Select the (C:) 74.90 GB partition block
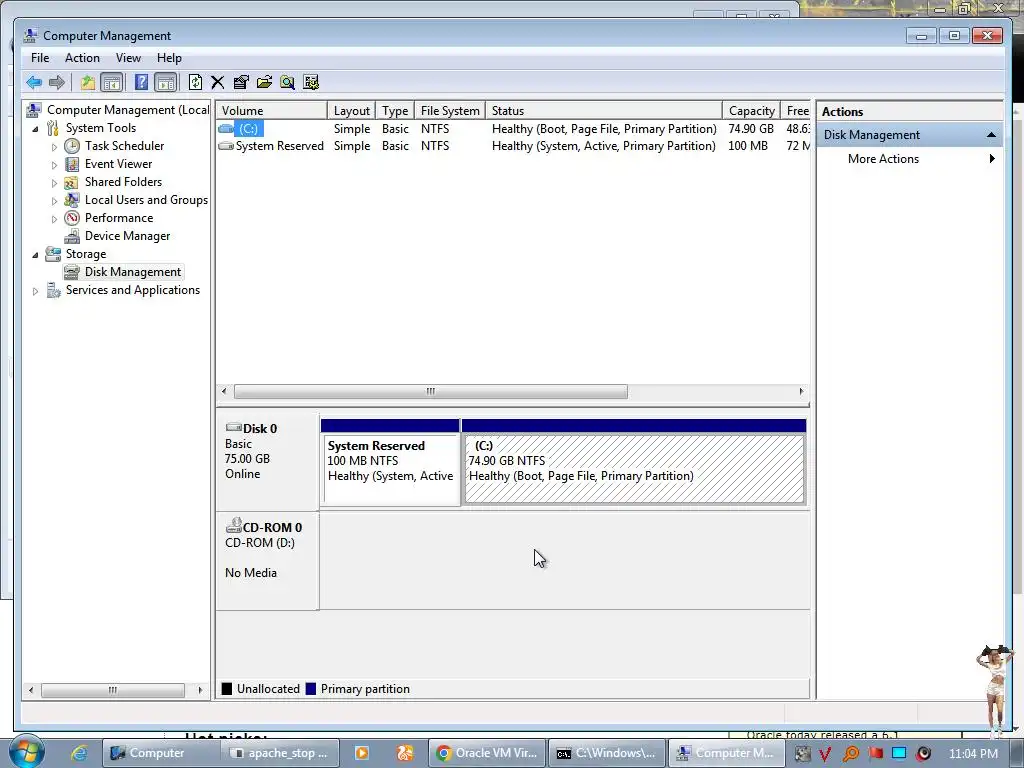 click(x=634, y=462)
